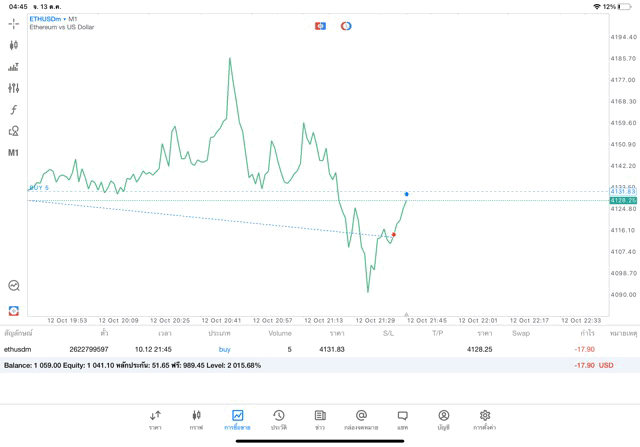The height and width of the screenshot is (447, 640).
Task: Open the function (f) indicators icon
Action: [x=14, y=110]
